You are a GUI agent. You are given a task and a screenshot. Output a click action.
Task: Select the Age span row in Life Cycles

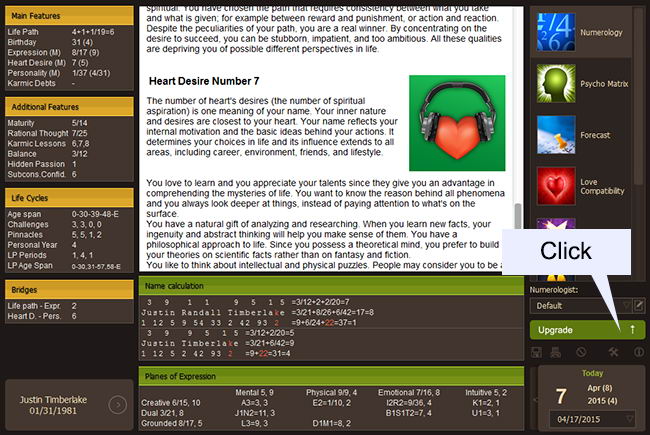69,214
